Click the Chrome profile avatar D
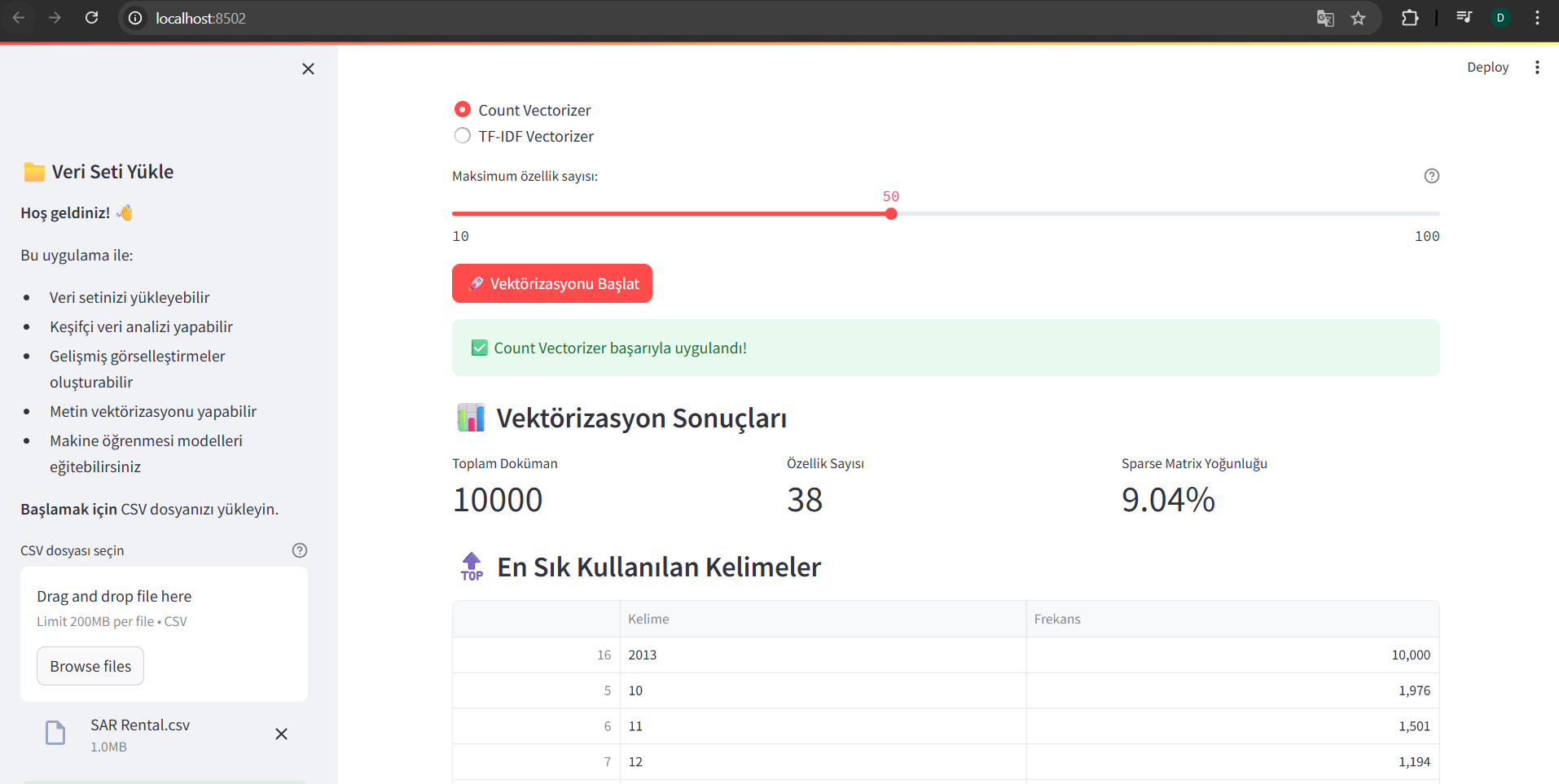Viewport: 1559px width, 784px height. pyautogui.click(x=1501, y=17)
